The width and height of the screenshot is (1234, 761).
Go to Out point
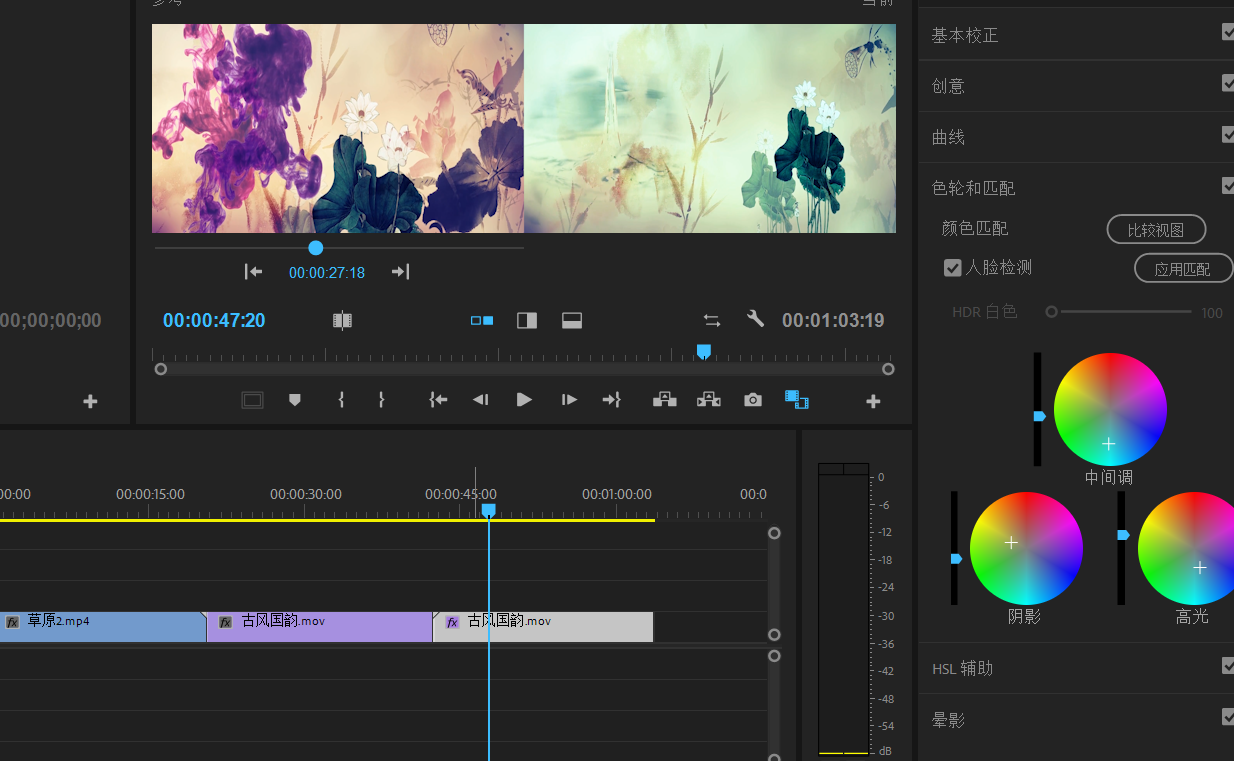pos(611,400)
